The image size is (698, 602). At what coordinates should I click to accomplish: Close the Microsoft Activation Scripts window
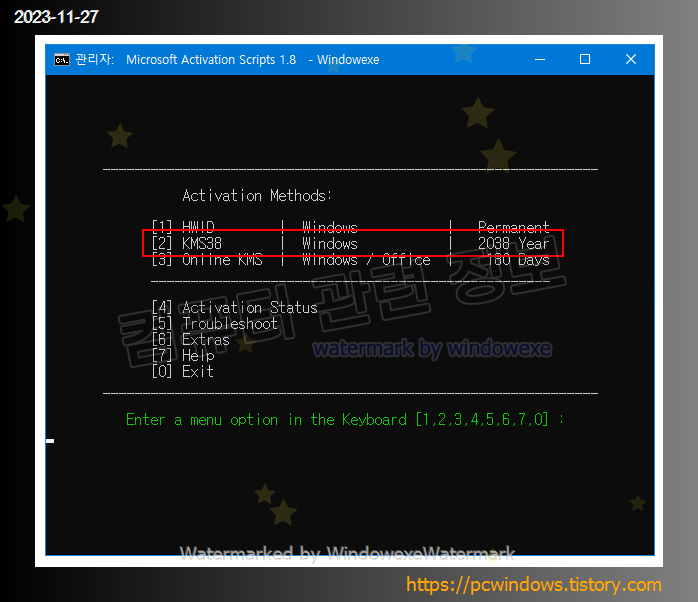tap(630, 59)
